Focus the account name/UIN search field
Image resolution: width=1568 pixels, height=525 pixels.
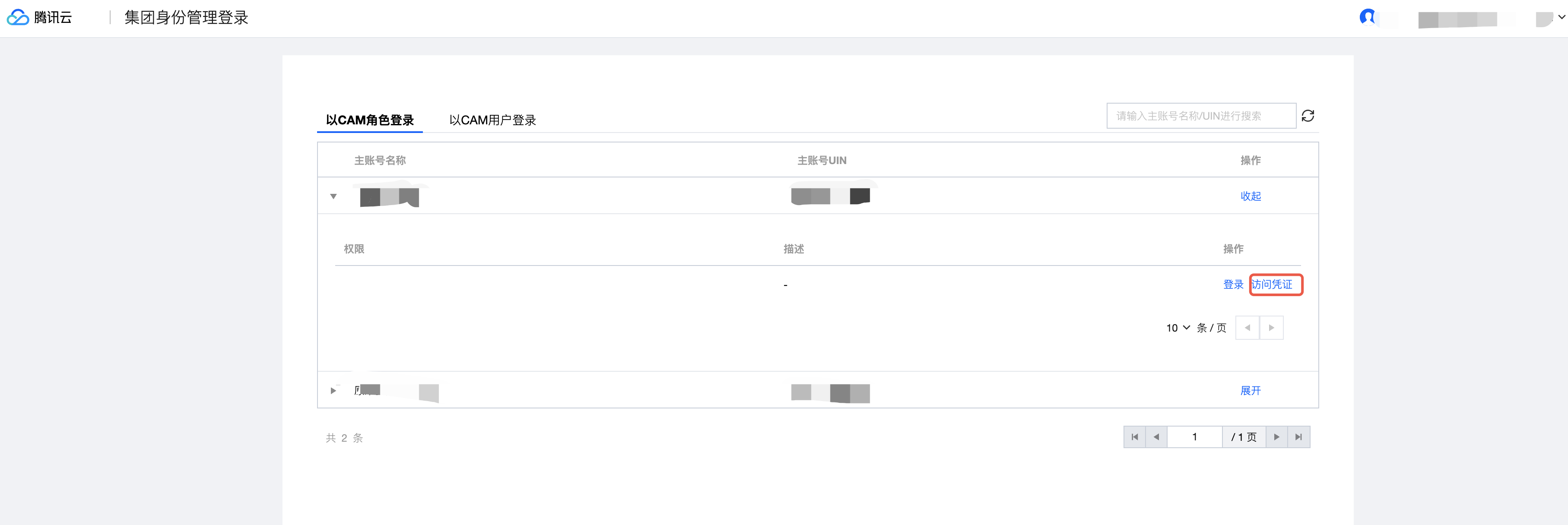(x=1201, y=116)
